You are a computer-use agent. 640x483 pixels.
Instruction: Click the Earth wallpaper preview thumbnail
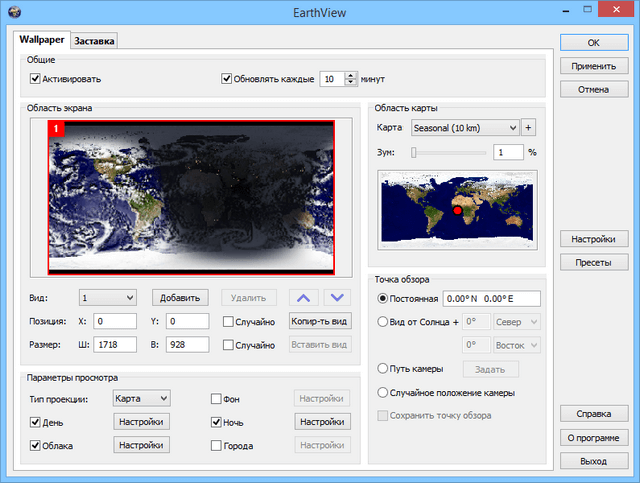point(190,197)
